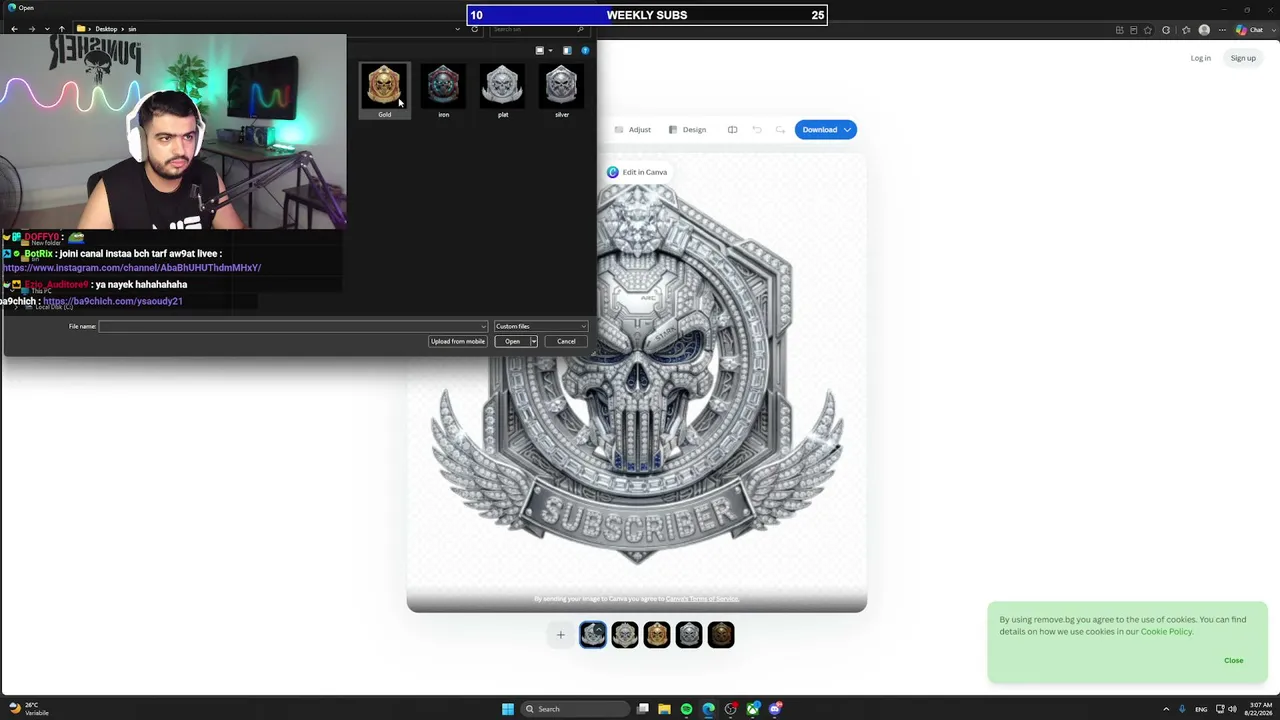The image size is (1280, 720).
Task: Open the Xbox app from taskbar
Action: 753,709
